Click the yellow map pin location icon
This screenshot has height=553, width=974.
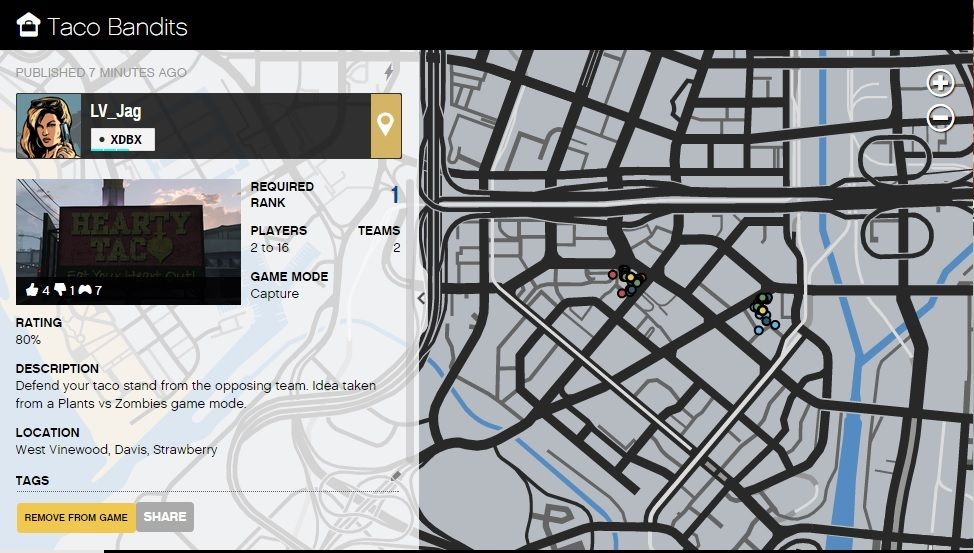tap(386, 126)
